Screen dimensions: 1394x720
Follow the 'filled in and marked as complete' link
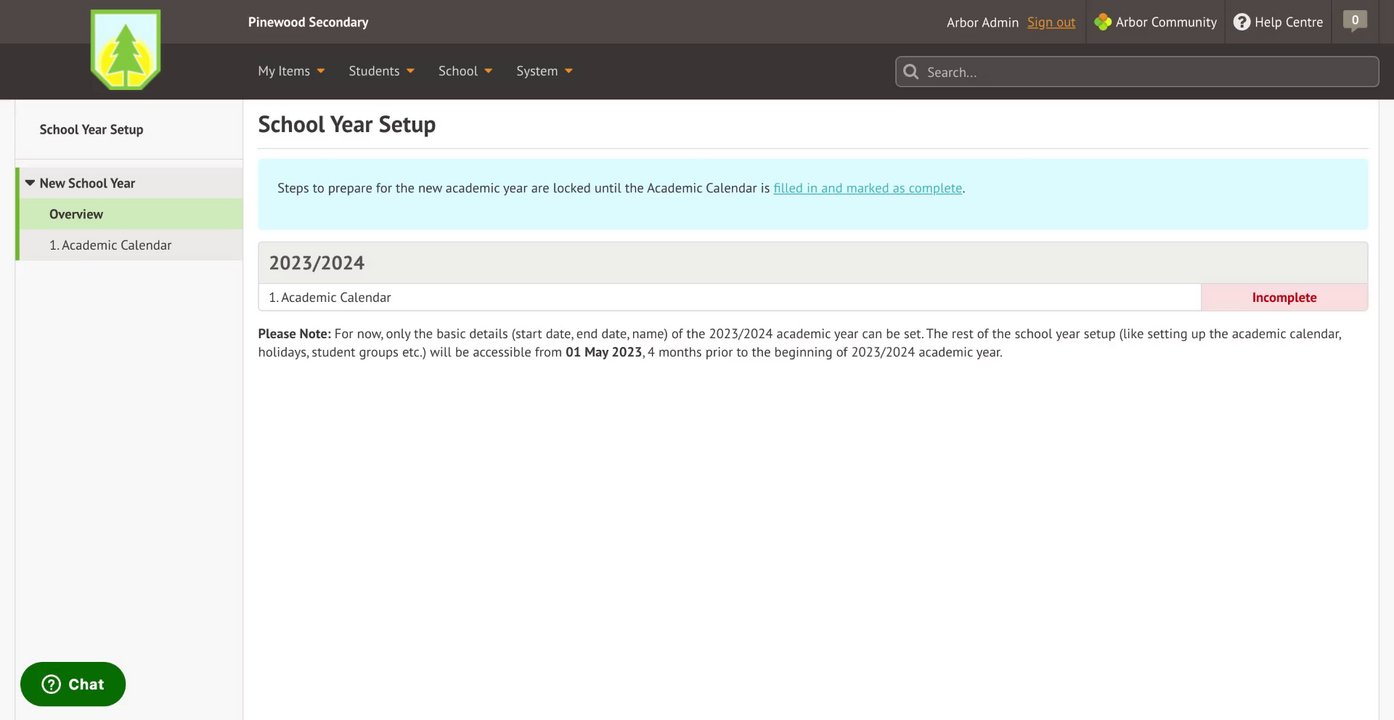pos(867,188)
